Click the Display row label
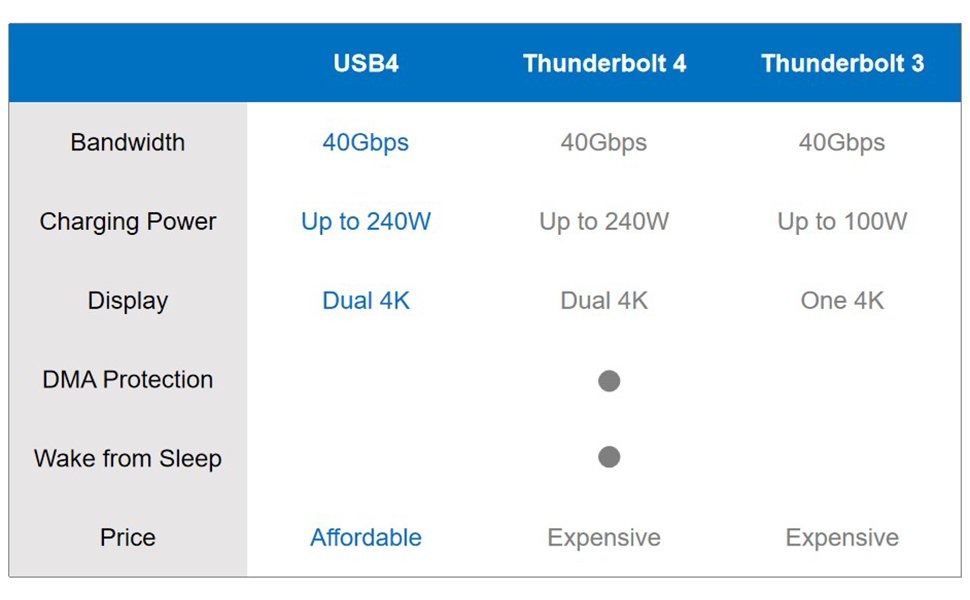Screen dimensions: 970x600 pyautogui.click(x=128, y=300)
